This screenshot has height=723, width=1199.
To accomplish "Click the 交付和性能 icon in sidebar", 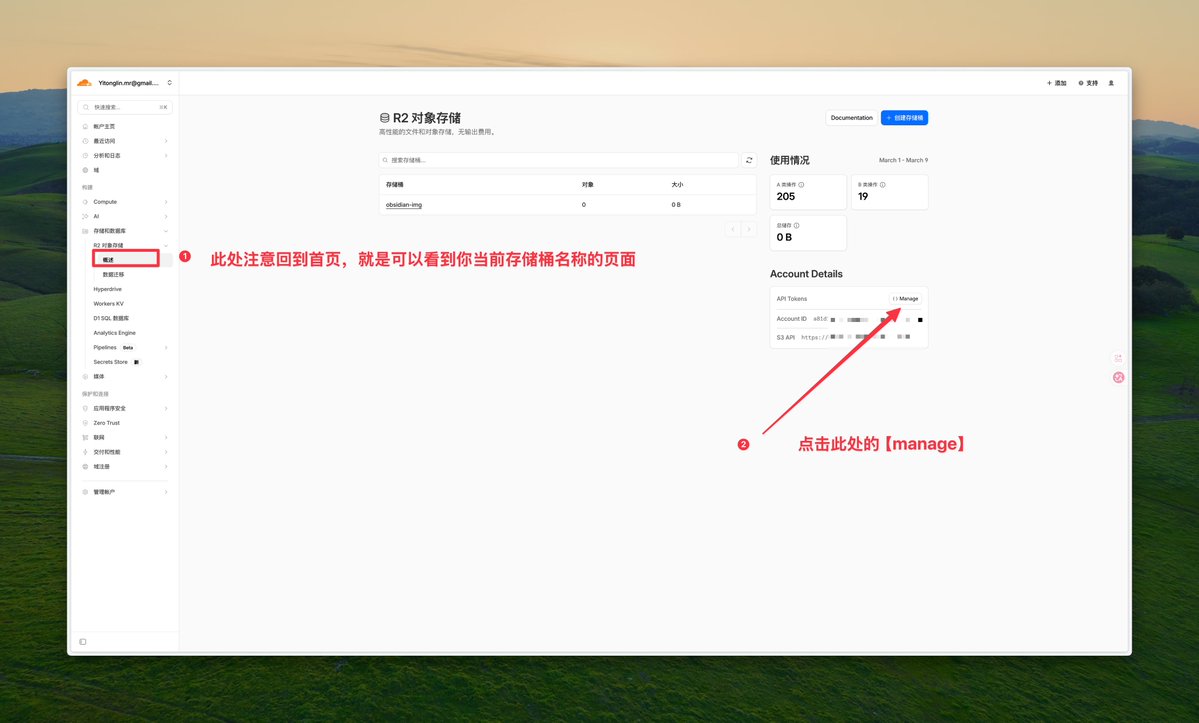I will click(x=85, y=452).
